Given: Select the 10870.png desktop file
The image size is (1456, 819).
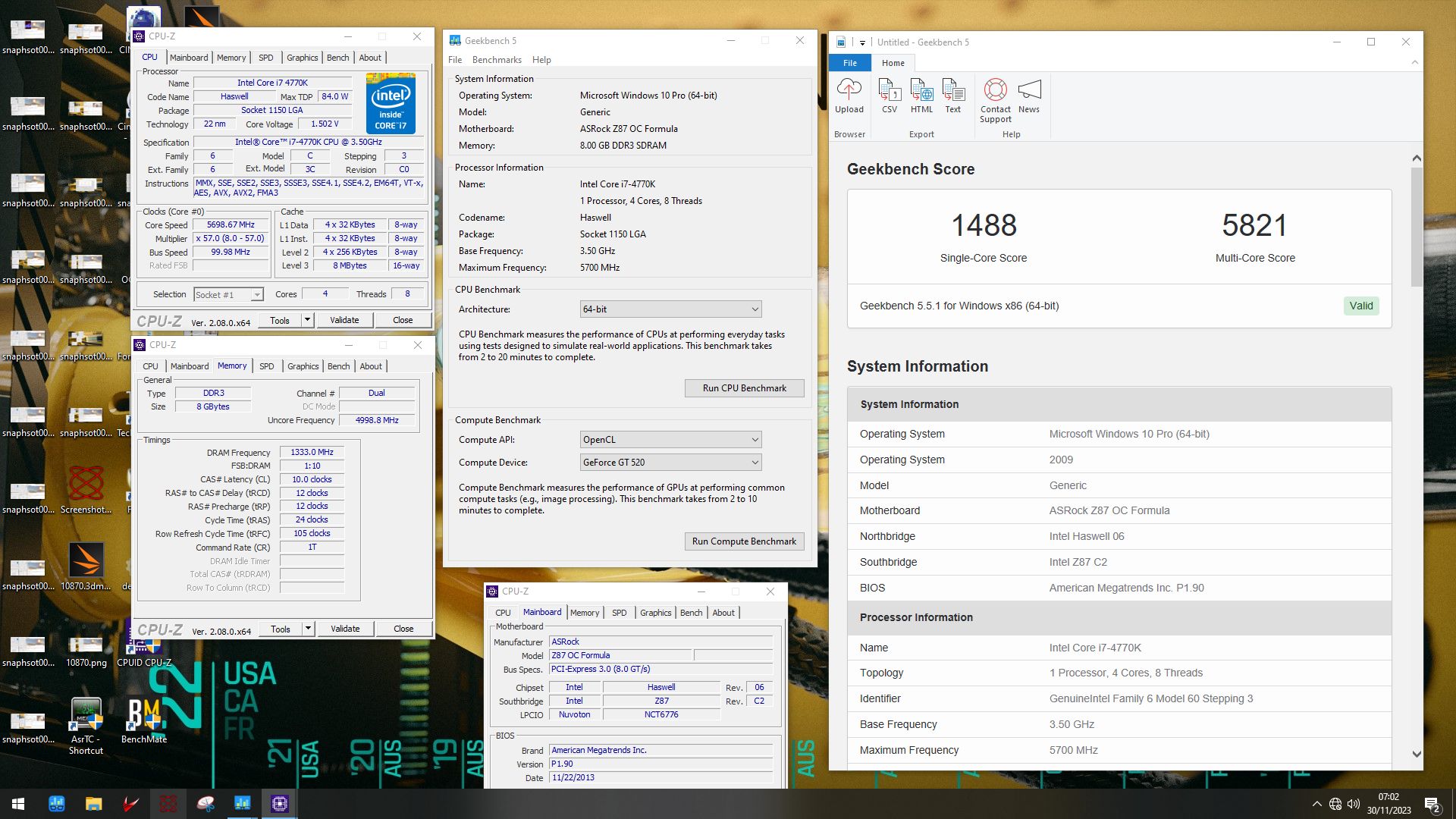Looking at the screenshot, I should [x=86, y=651].
